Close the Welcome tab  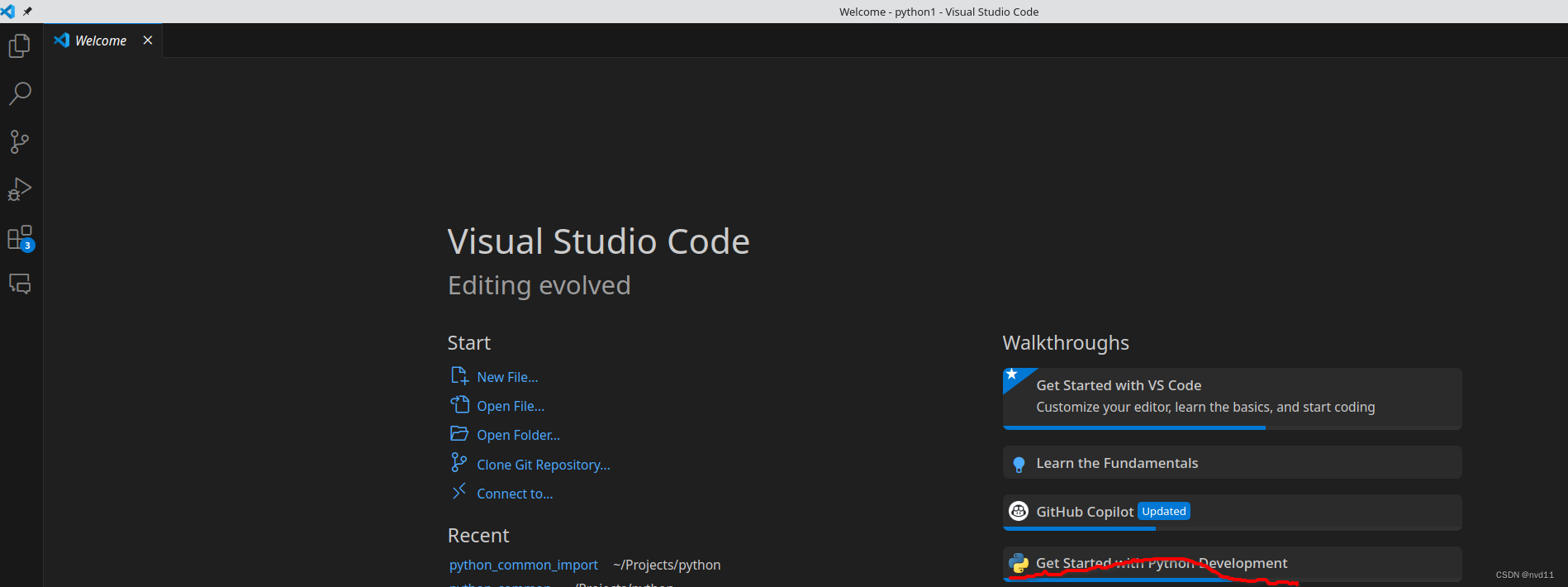click(x=148, y=41)
